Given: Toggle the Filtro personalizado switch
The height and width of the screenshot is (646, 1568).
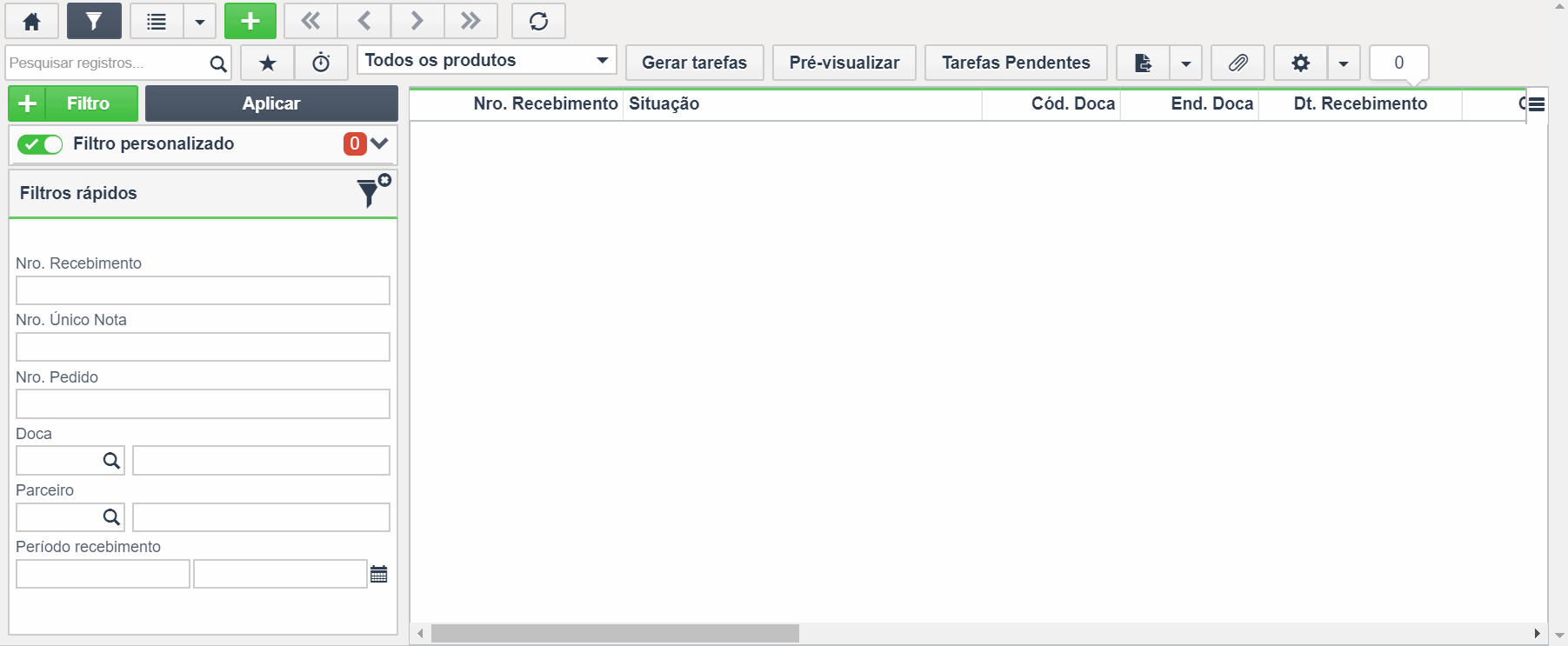Looking at the screenshot, I should 40,144.
